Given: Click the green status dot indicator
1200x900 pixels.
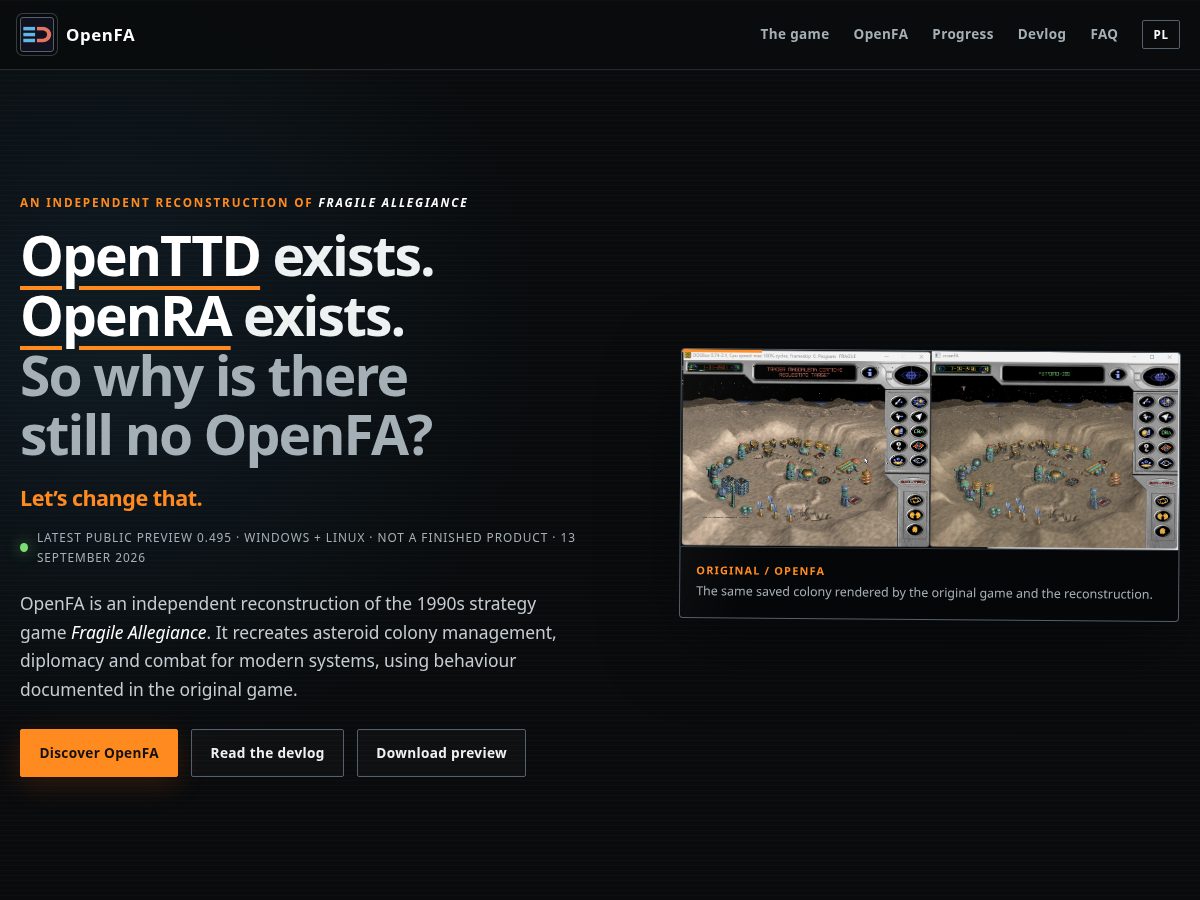Looking at the screenshot, I should [24, 547].
